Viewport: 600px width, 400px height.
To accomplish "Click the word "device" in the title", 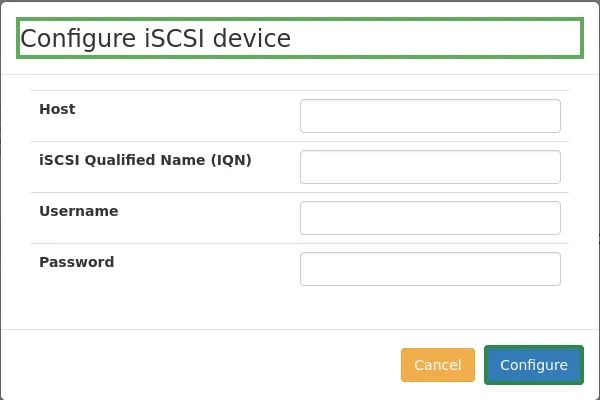I will pyautogui.click(x=250, y=39).
